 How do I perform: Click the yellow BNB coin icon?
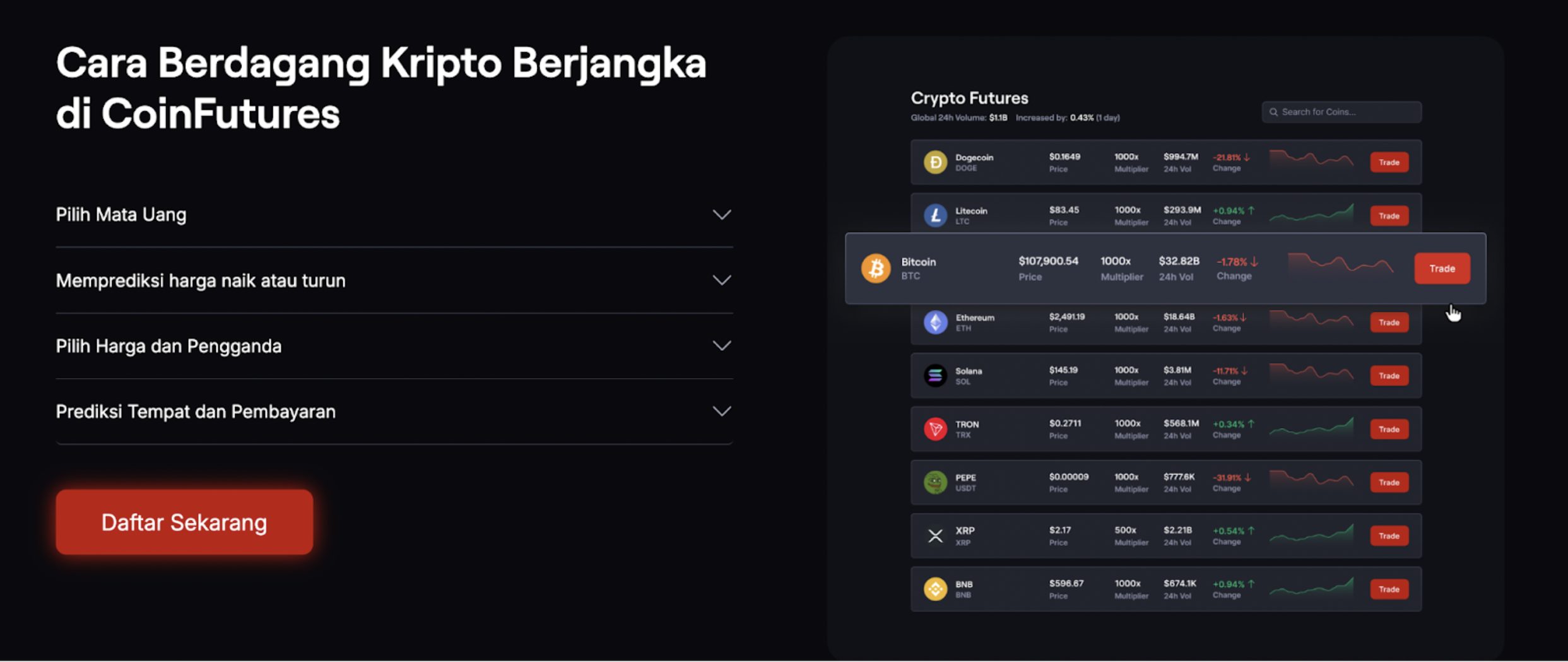[935, 589]
